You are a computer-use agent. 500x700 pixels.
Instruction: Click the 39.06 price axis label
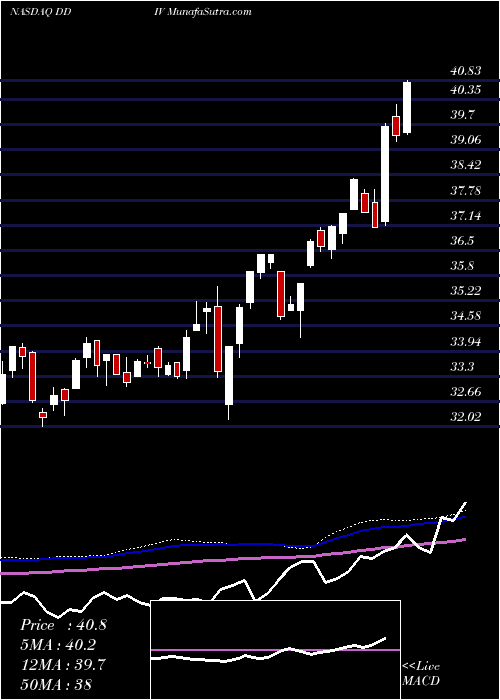pos(465,140)
